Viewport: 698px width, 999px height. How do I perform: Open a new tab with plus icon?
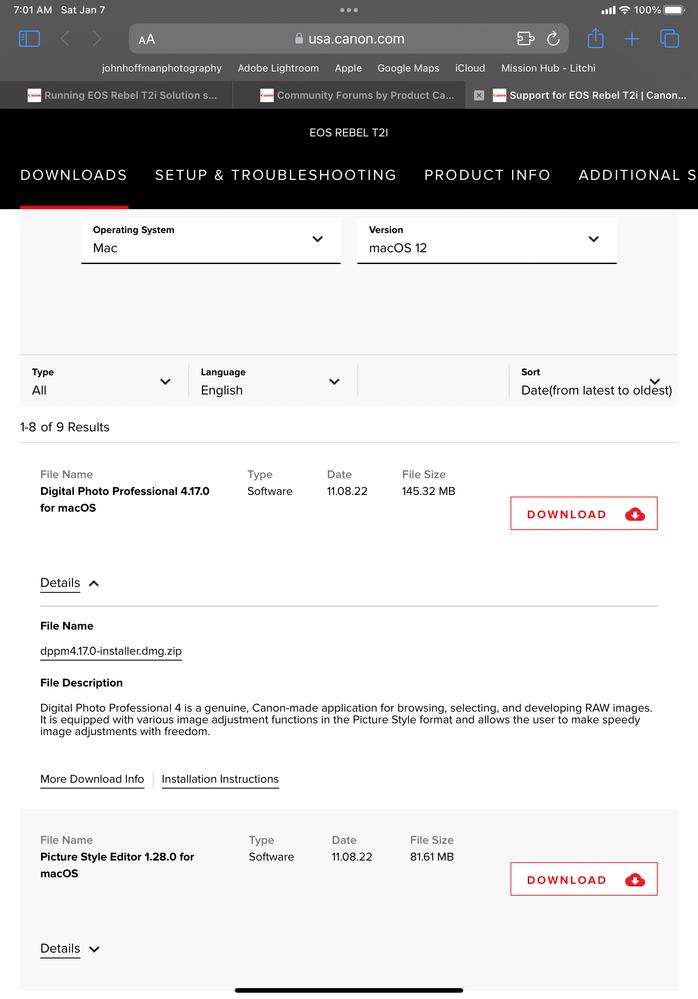coord(632,39)
